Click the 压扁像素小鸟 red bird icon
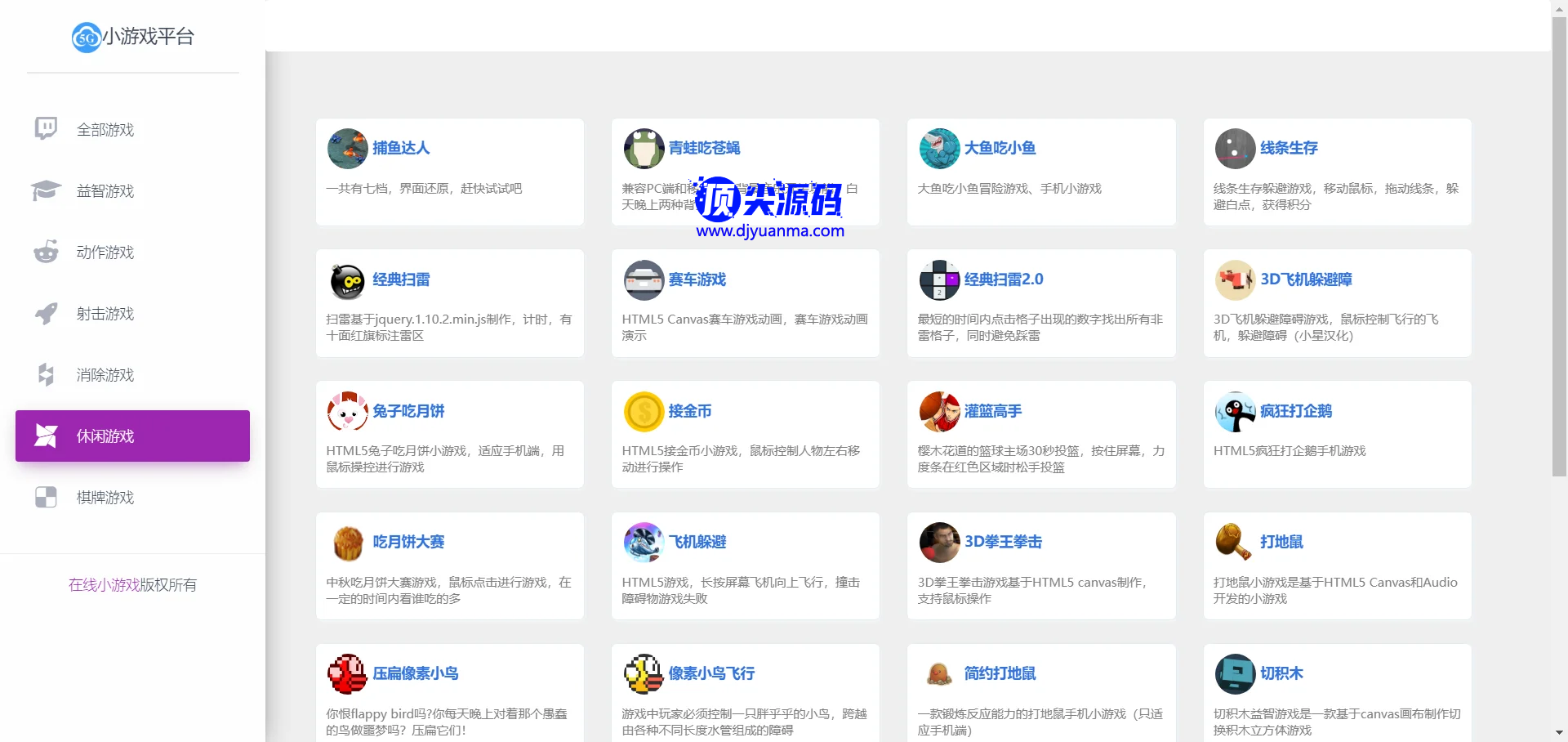 [347, 673]
